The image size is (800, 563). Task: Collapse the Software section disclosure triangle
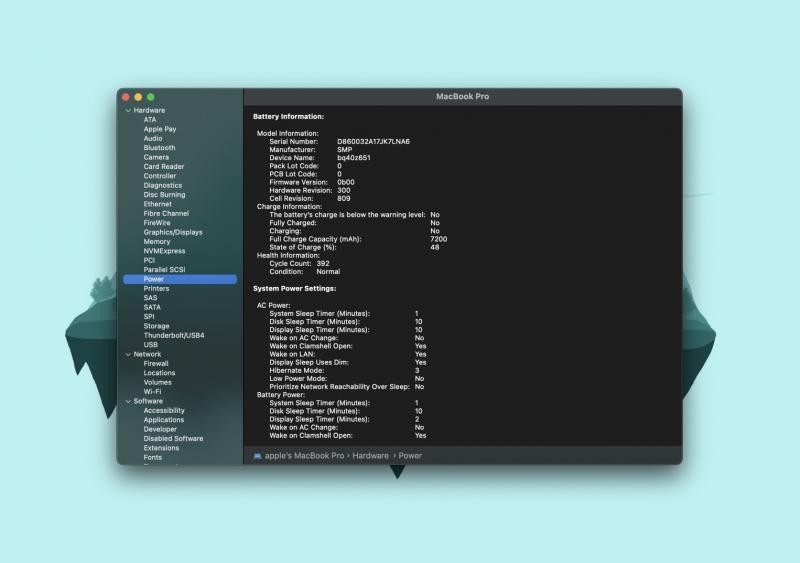point(128,401)
